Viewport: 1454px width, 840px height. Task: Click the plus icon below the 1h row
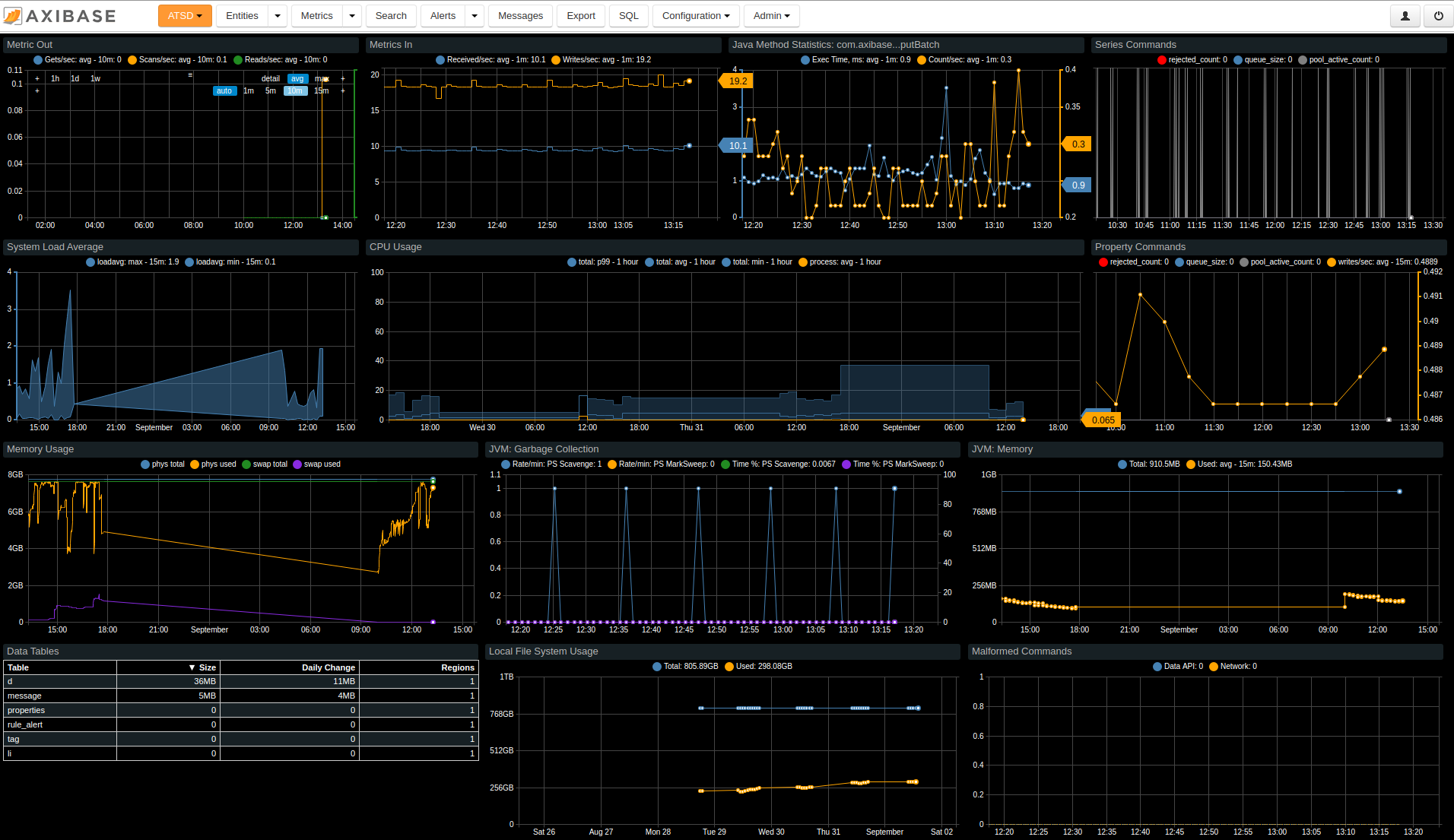pyautogui.click(x=37, y=90)
